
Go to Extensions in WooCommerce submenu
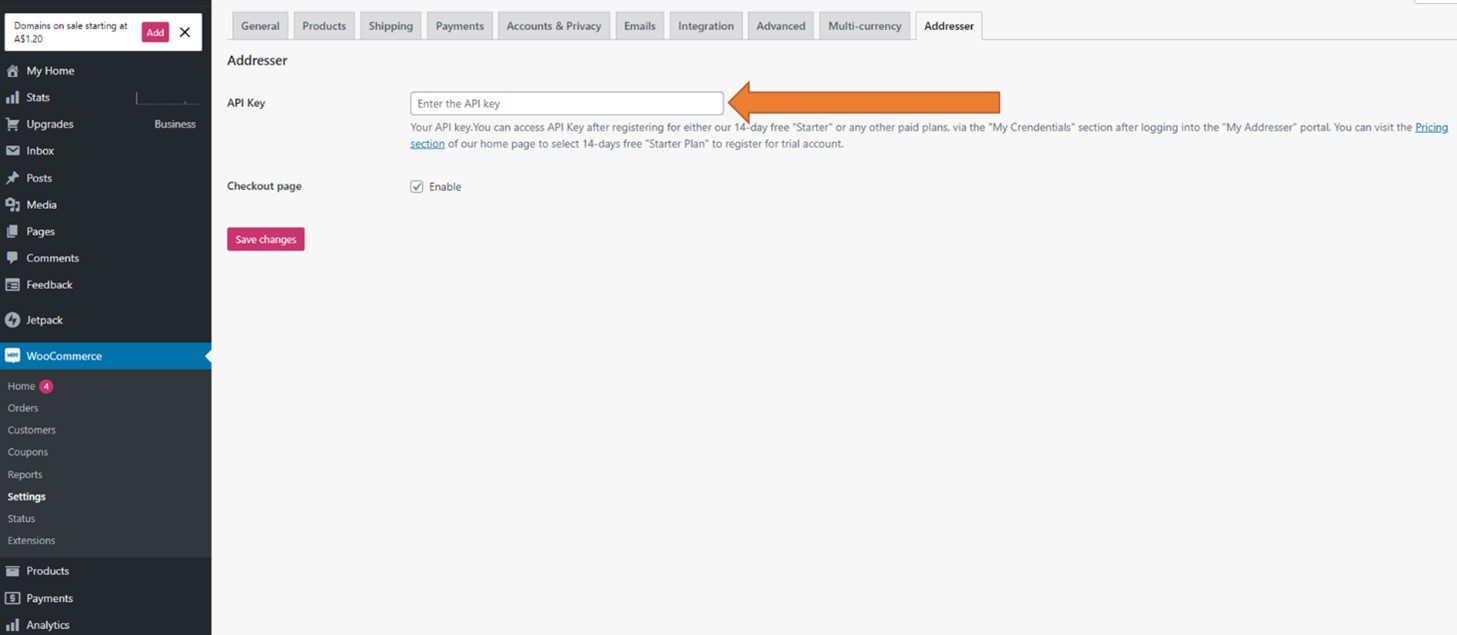(31, 541)
